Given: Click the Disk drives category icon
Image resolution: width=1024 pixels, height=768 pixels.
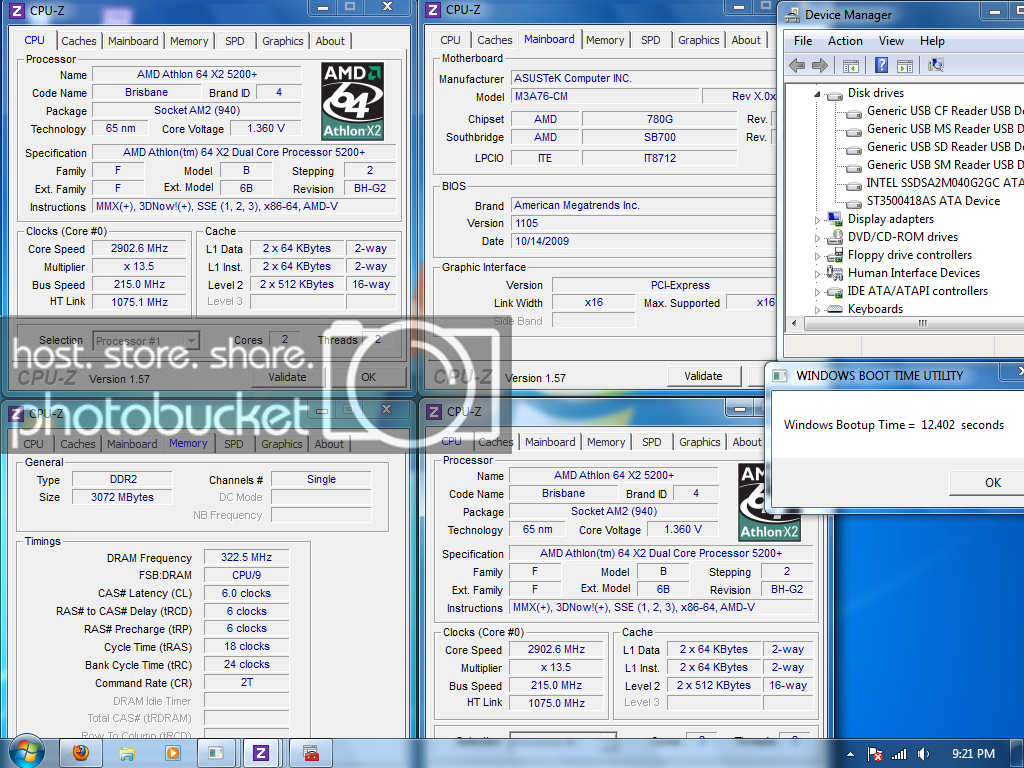Looking at the screenshot, I should pos(834,95).
